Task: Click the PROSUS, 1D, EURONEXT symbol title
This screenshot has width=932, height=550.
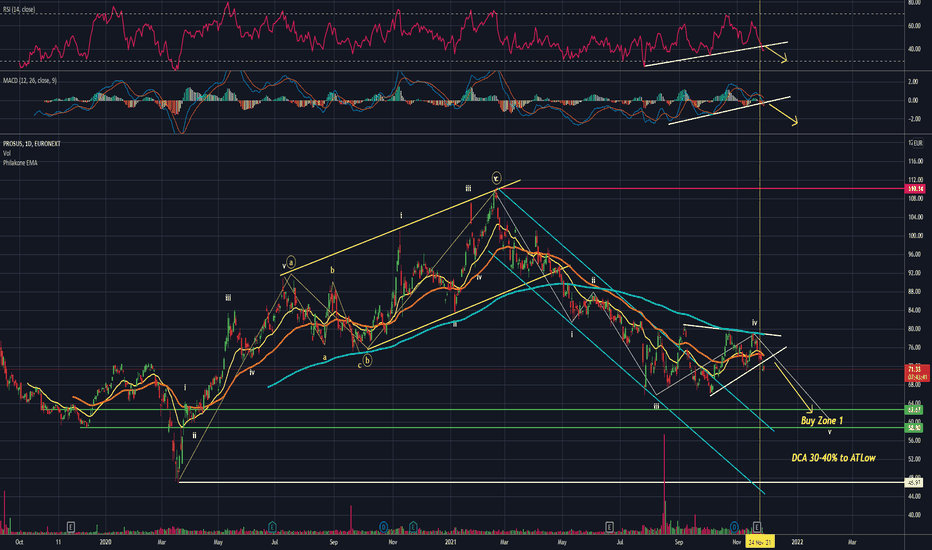Action: [32, 143]
